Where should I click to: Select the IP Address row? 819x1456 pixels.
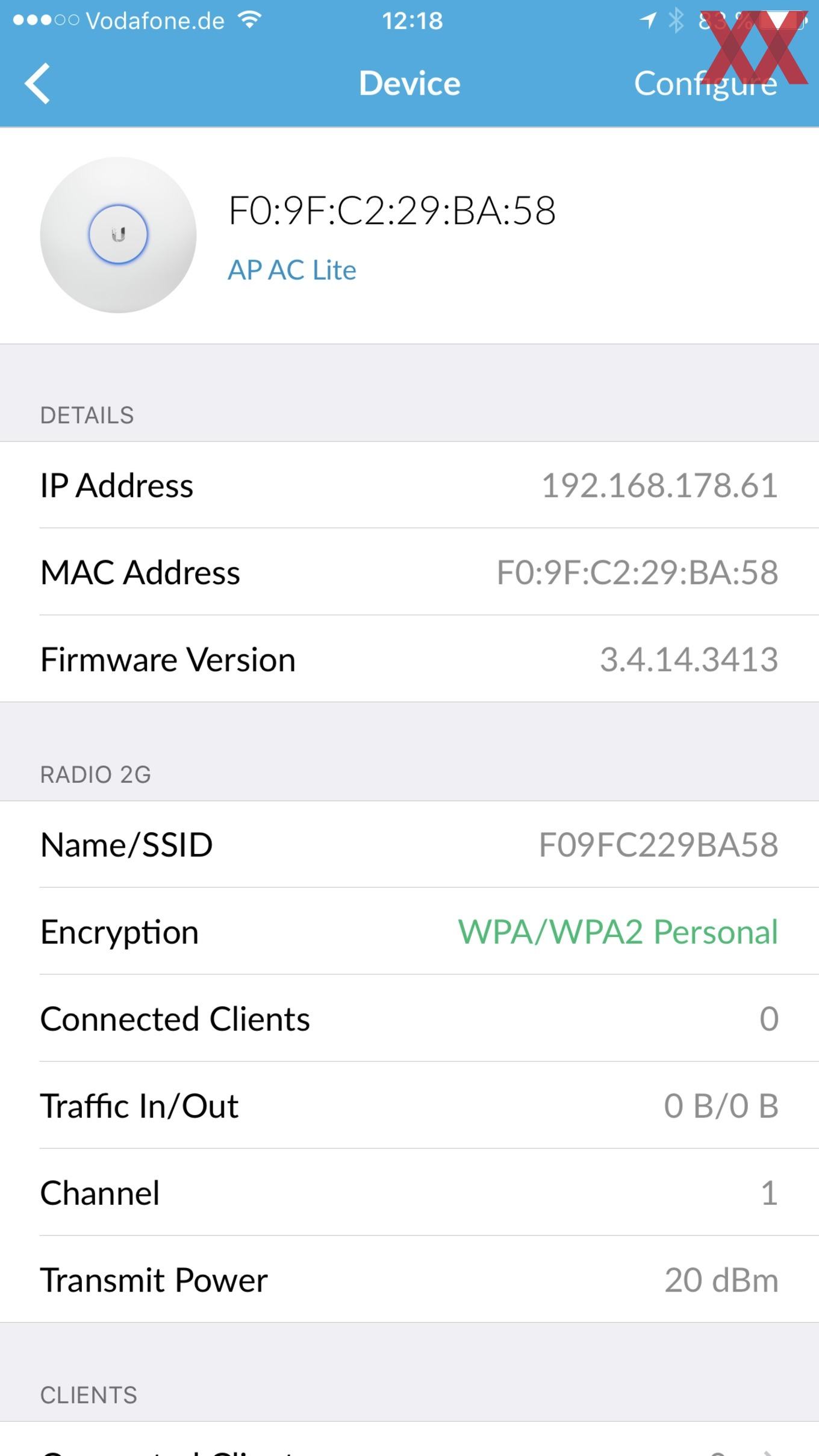coord(409,485)
